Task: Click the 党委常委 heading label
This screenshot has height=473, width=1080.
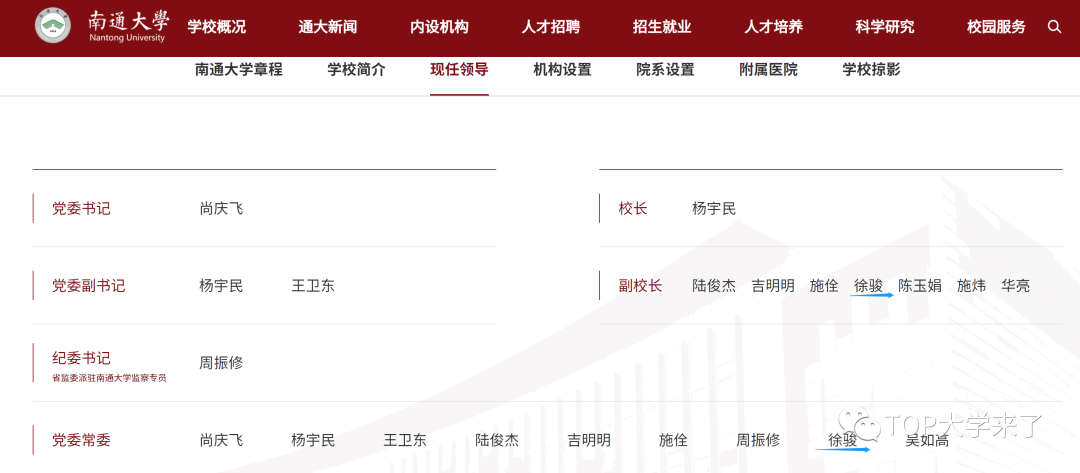Action: click(81, 440)
